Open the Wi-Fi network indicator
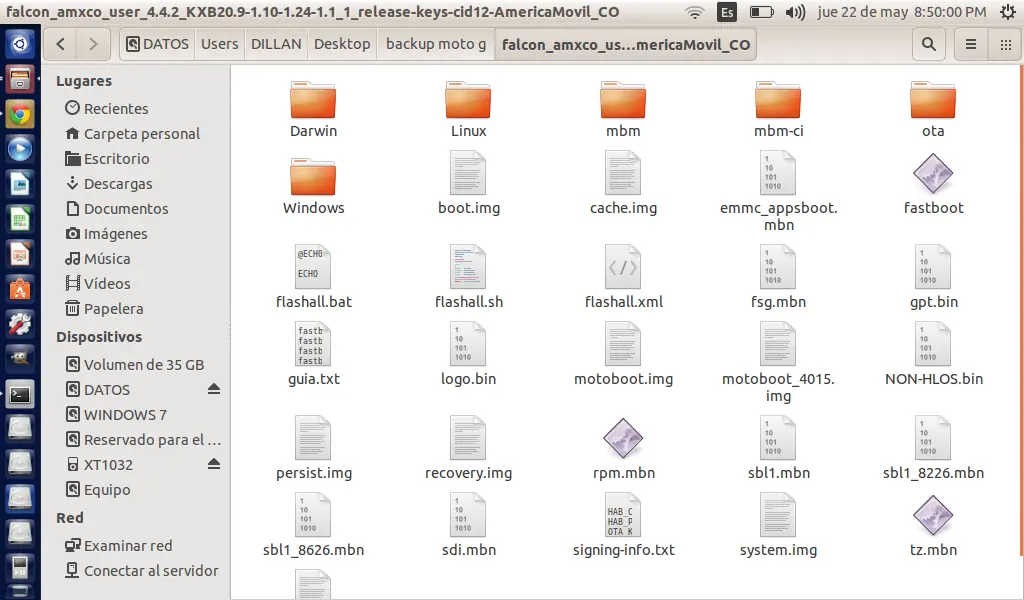The height and width of the screenshot is (600, 1024). point(695,12)
